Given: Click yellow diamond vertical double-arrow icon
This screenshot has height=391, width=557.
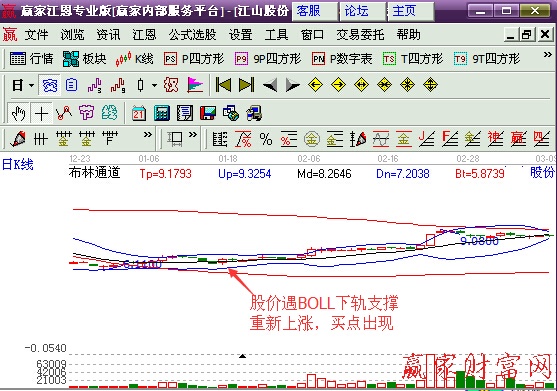Looking at the screenshot, I should (x=430, y=85).
